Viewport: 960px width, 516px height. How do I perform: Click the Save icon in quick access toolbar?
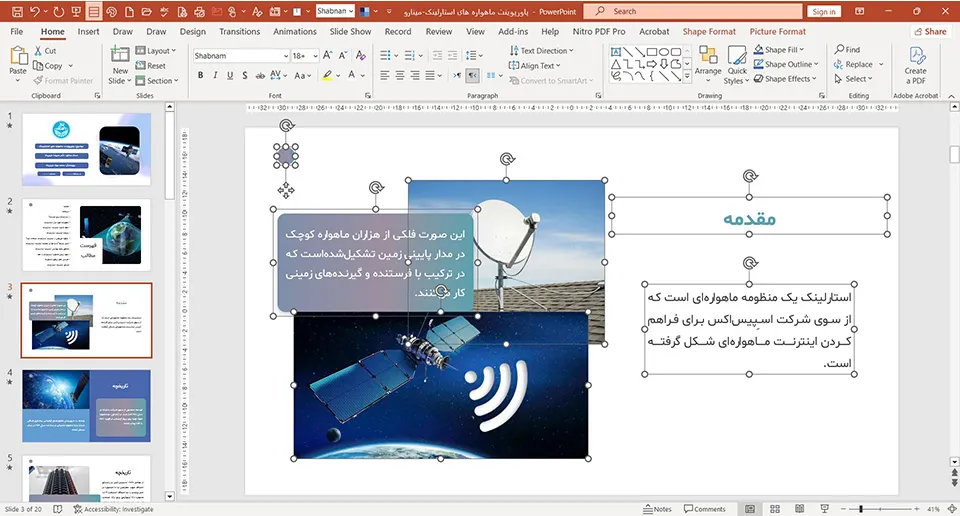pyautogui.click(x=17, y=12)
